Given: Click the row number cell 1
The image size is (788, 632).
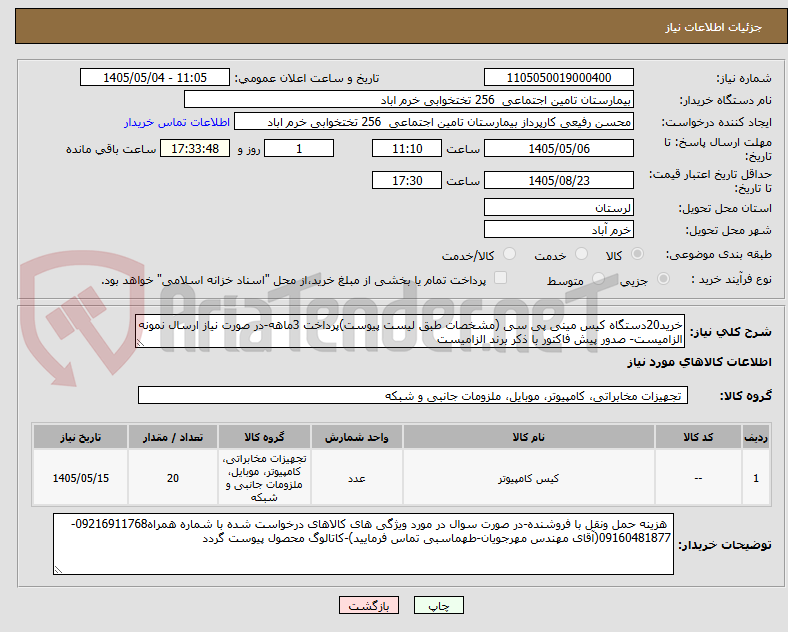Looking at the screenshot, I should [x=756, y=478].
